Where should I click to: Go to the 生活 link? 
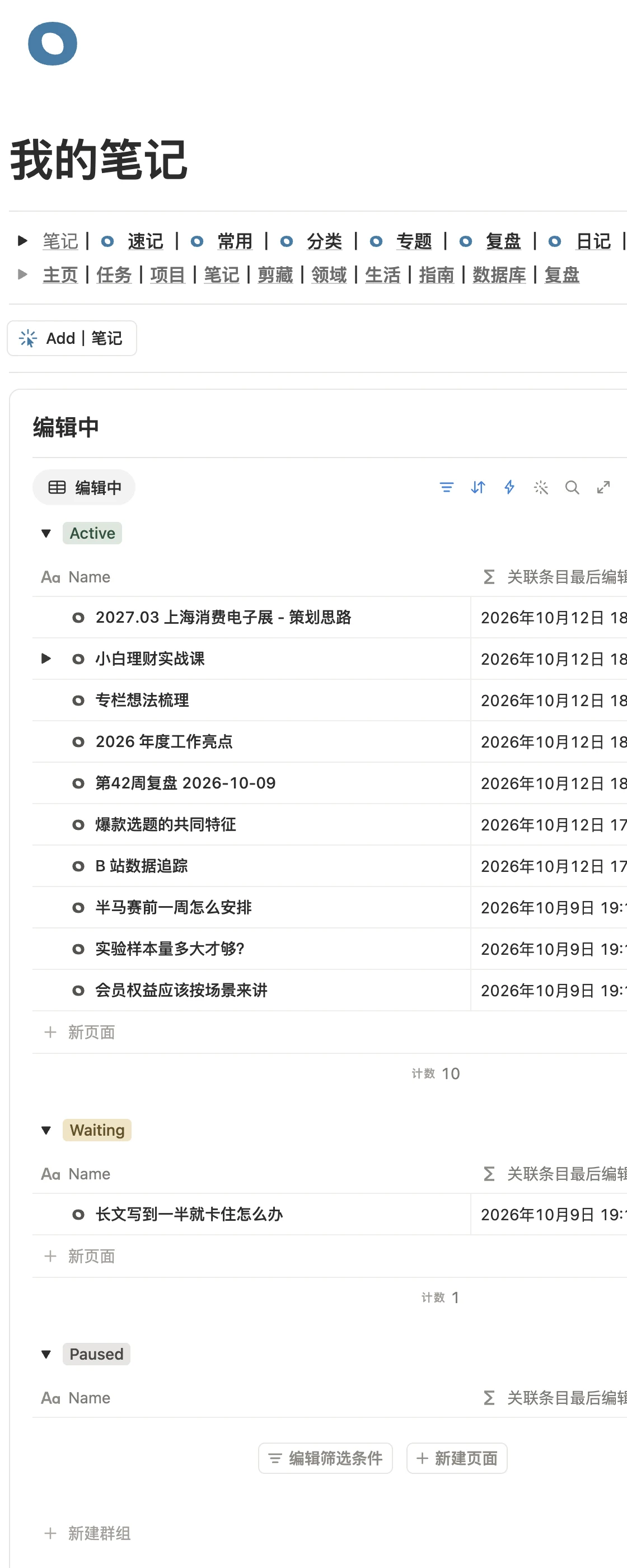(x=382, y=275)
